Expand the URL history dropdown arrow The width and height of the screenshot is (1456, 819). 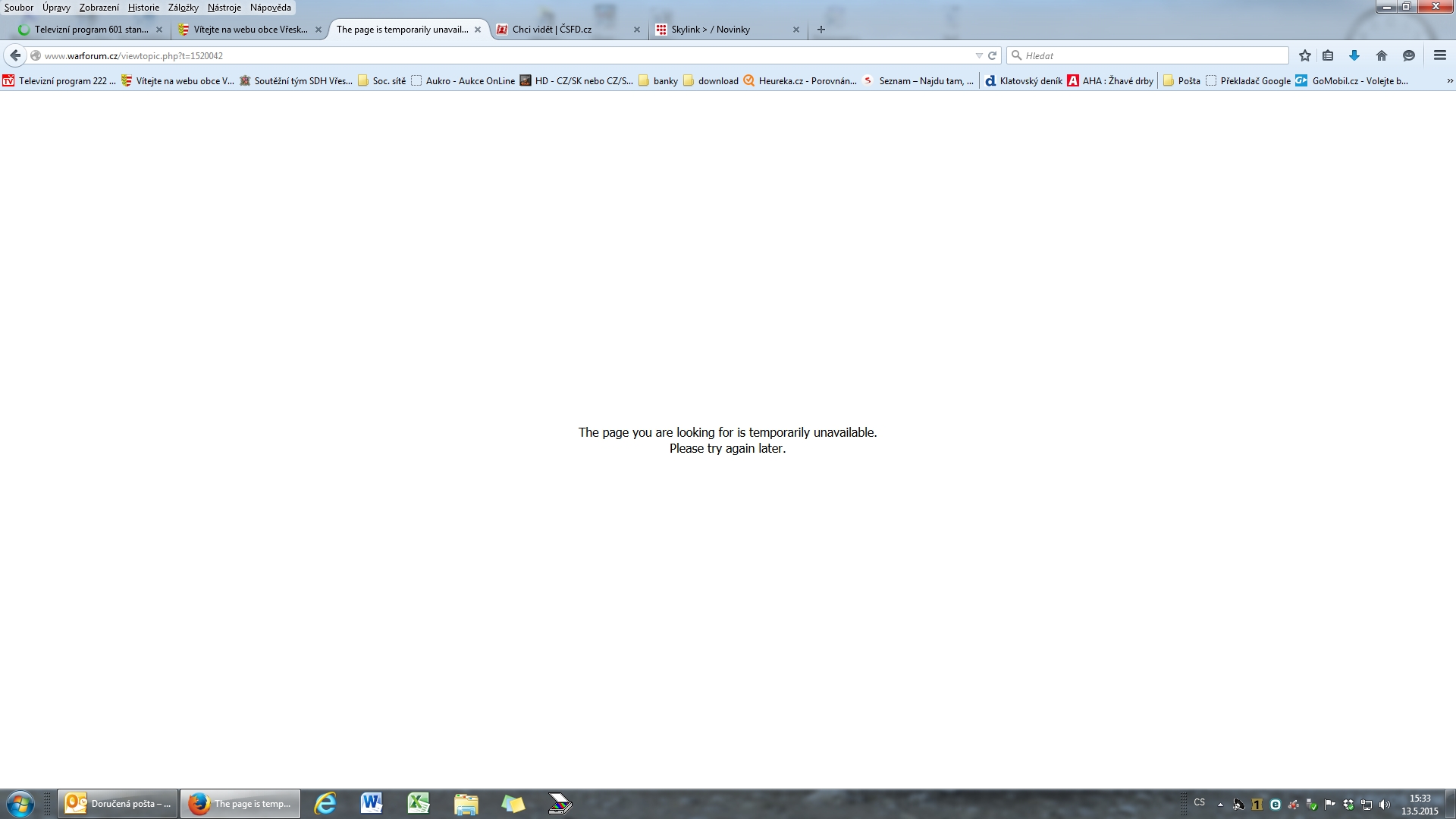(x=978, y=55)
